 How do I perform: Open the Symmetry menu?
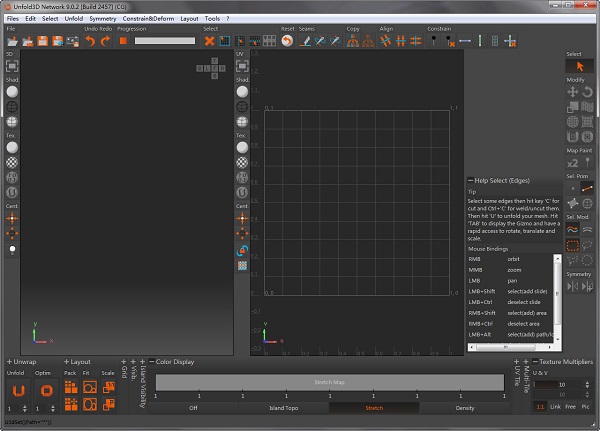click(x=102, y=19)
